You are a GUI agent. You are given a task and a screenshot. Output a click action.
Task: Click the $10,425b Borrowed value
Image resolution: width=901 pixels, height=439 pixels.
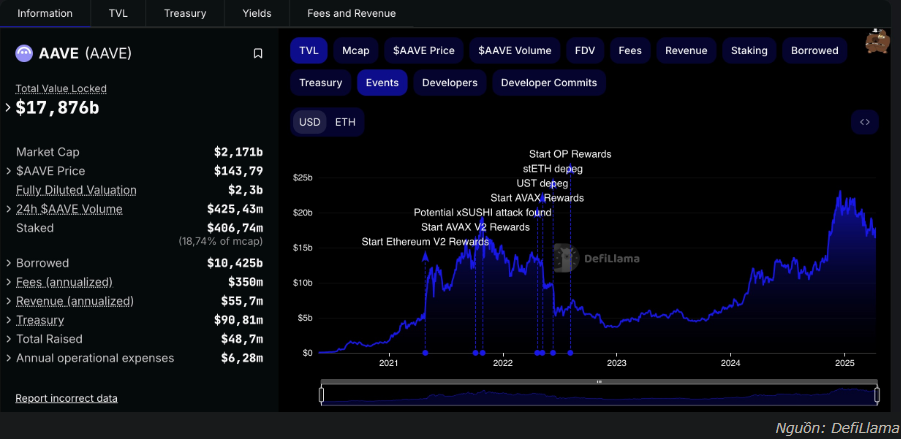coord(235,263)
